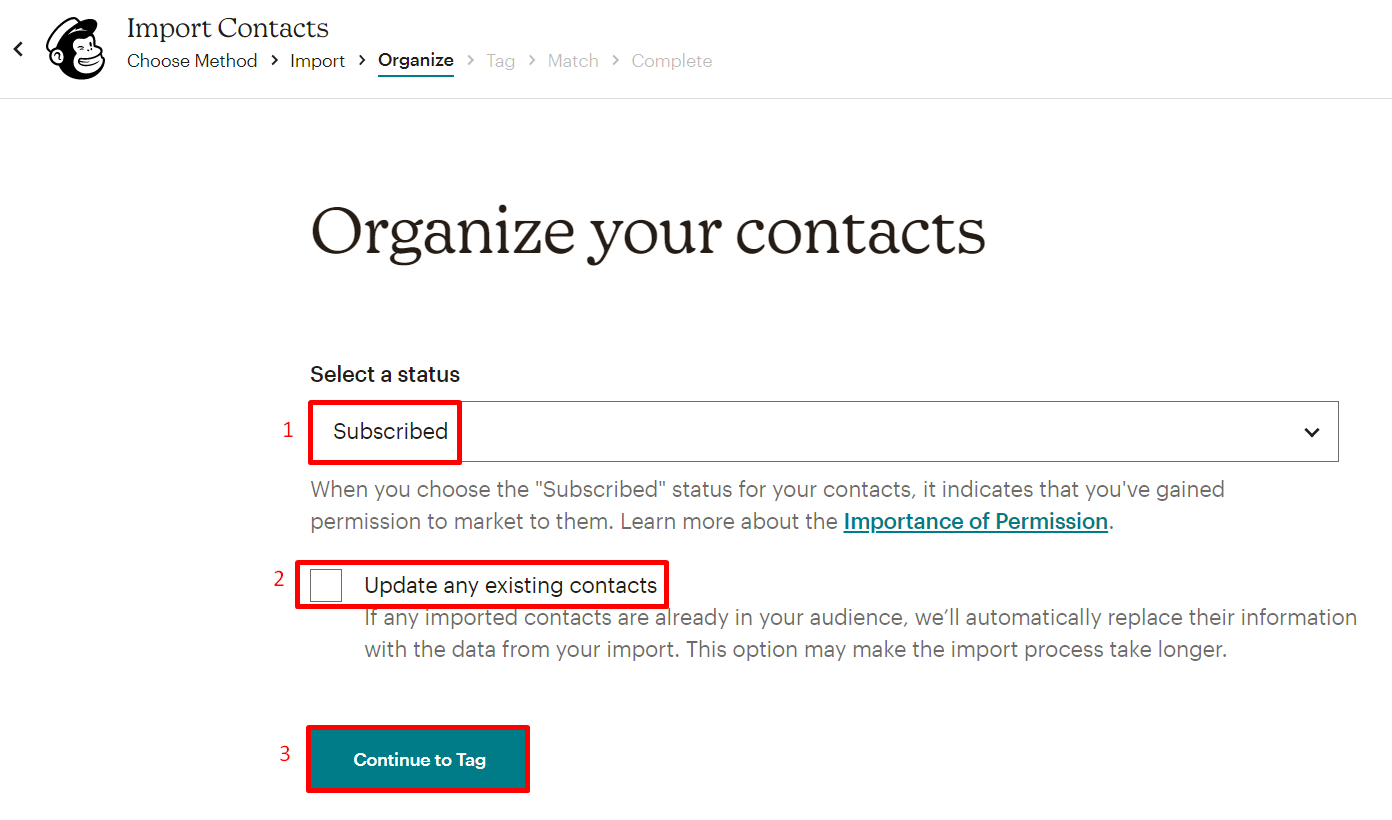Return to the Import breadcrumb step
Viewport: 1392px width, 820px height.
pos(318,61)
